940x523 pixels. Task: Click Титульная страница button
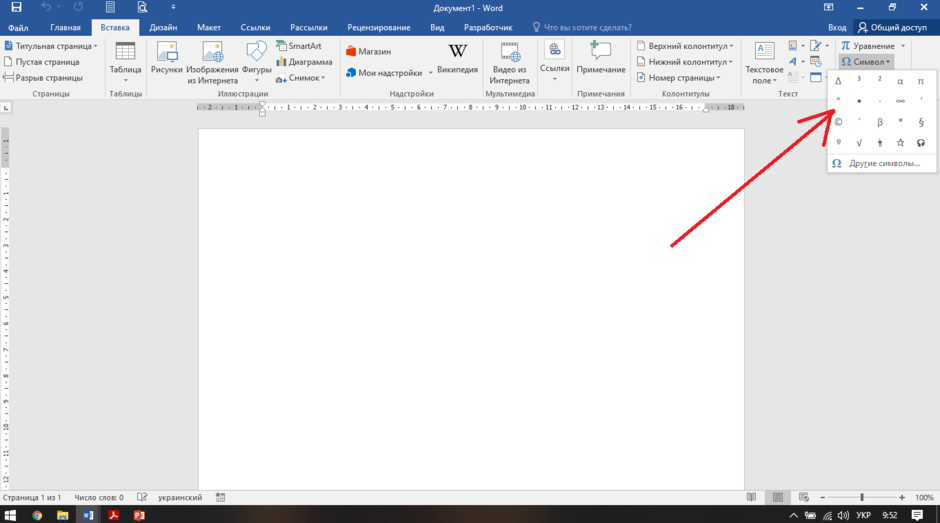[50, 46]
